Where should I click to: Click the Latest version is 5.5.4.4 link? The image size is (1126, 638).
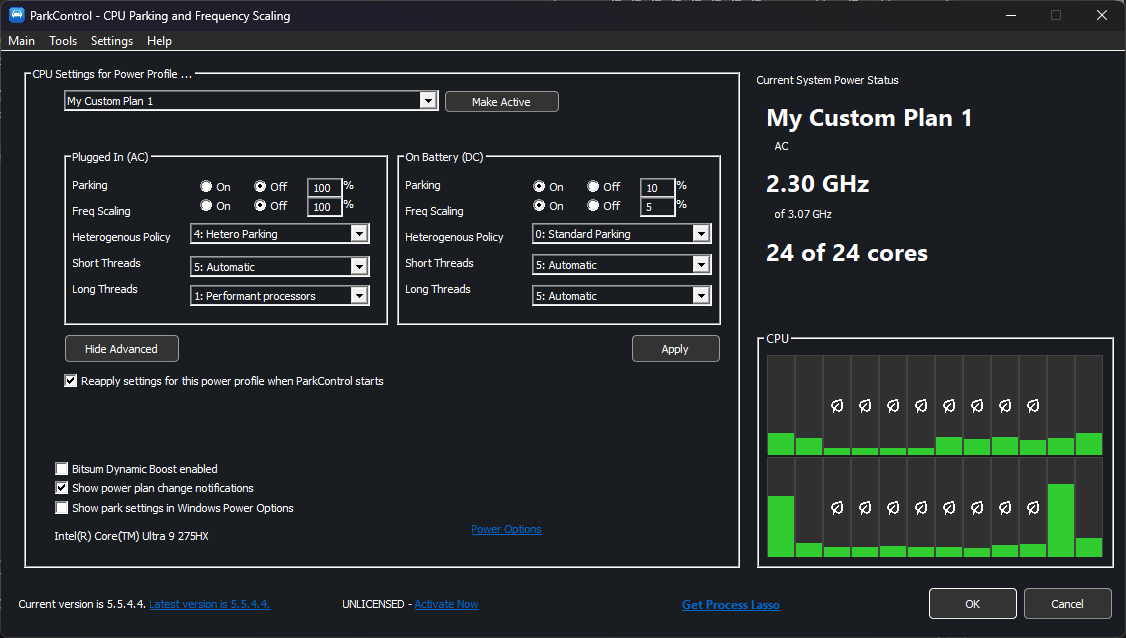coord(210,604)
